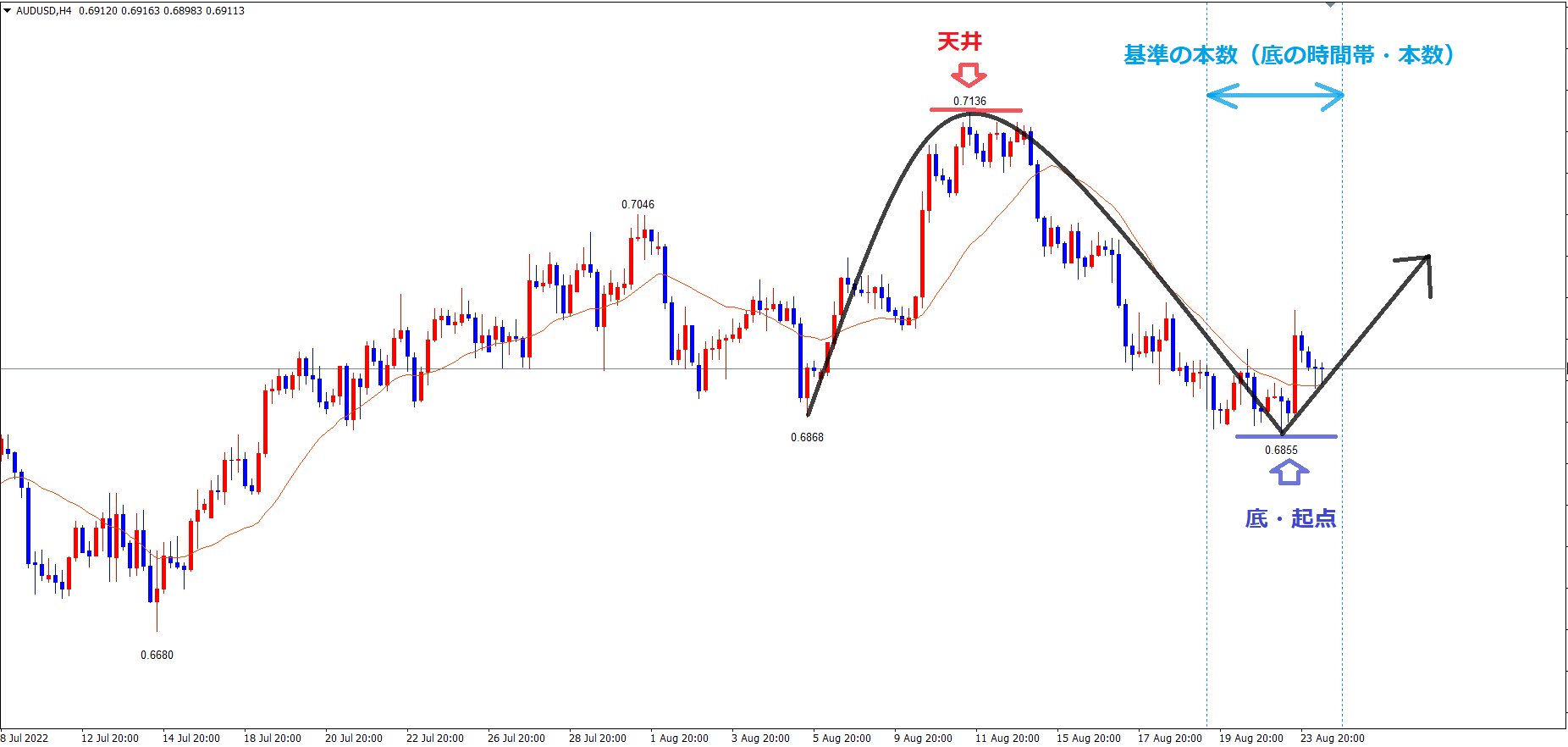Expand the AUDUSD,H4 chart title triangle
Image resolution: width=1568 pixels, height=747 pixels.
pos(8,11)
